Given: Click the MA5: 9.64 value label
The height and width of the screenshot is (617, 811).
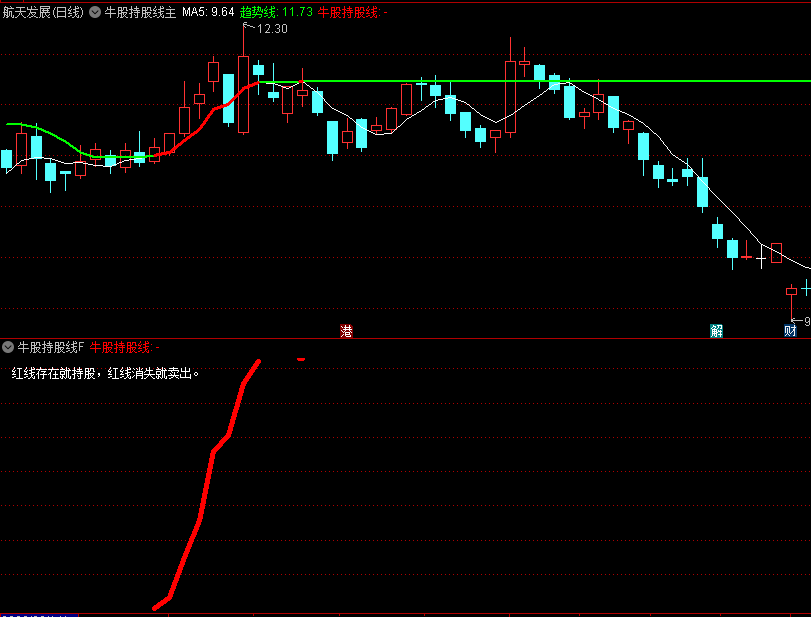Looking at the screenshot, I should pos(208,12).
